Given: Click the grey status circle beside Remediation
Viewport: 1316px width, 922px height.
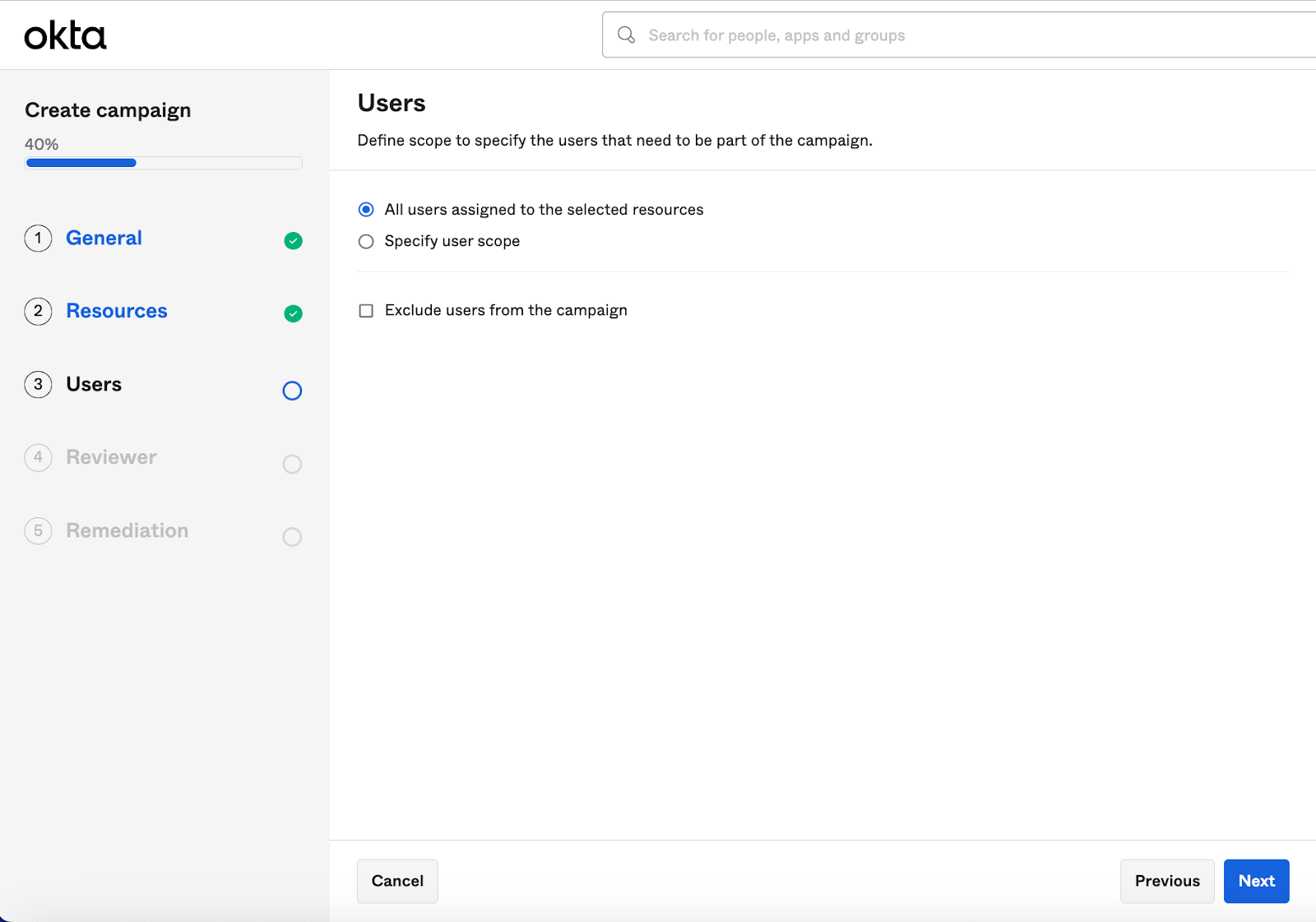Looking at the screenshot, I should tap(292, 537).
